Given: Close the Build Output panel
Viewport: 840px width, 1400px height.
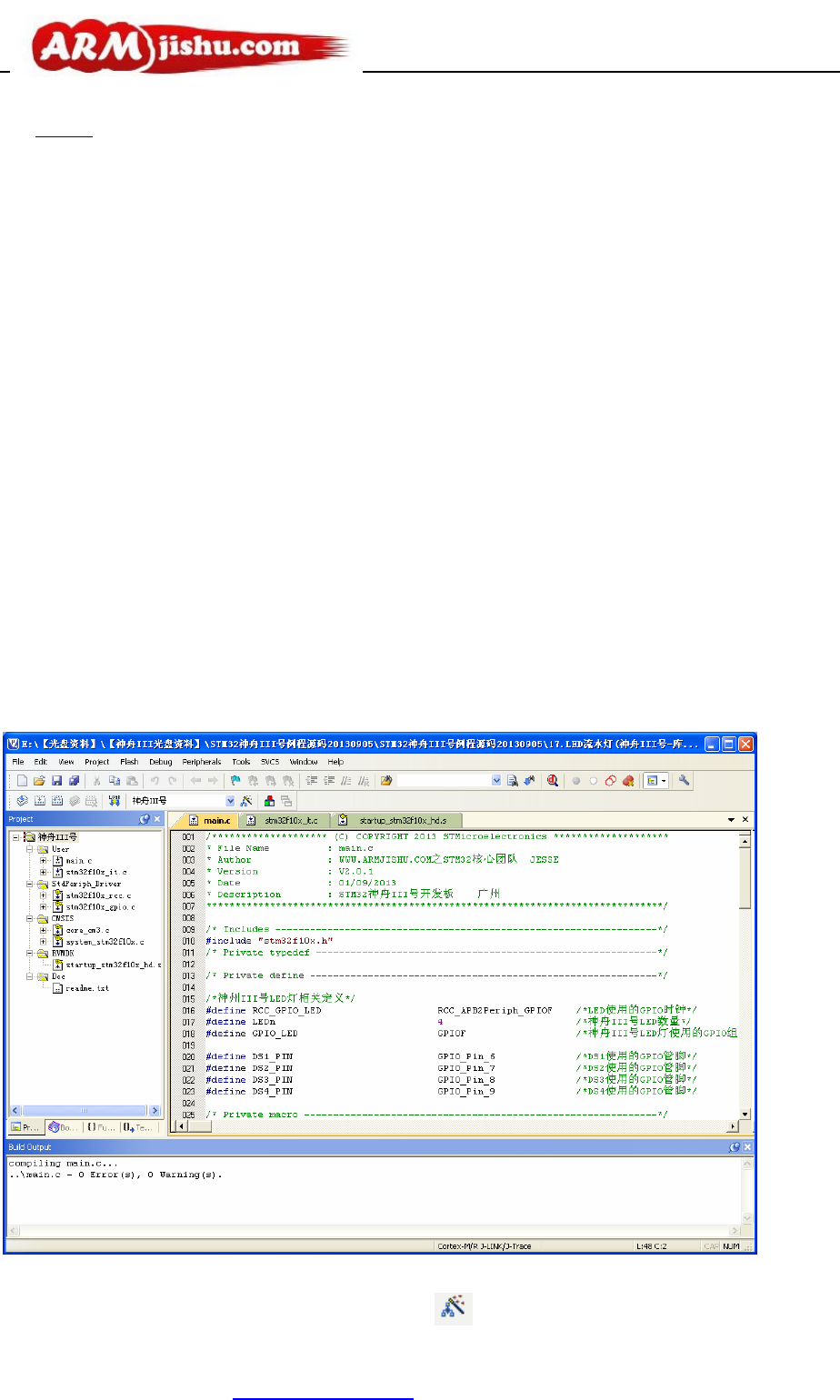Looking at the screenshot, I should 747,1147.
